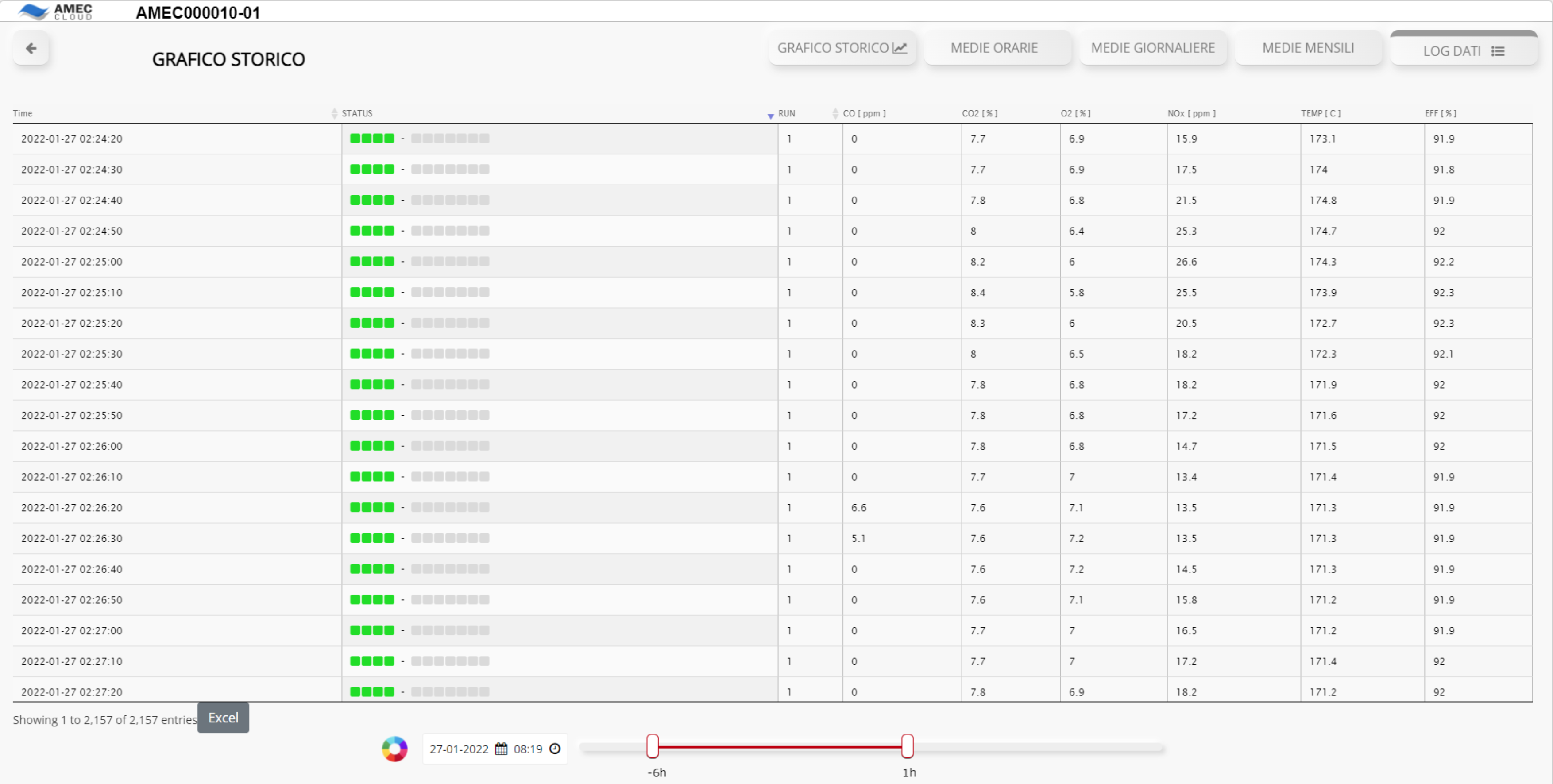
Task: Click the NOx [ ppm ] column header
Action: click(1191, 113)
